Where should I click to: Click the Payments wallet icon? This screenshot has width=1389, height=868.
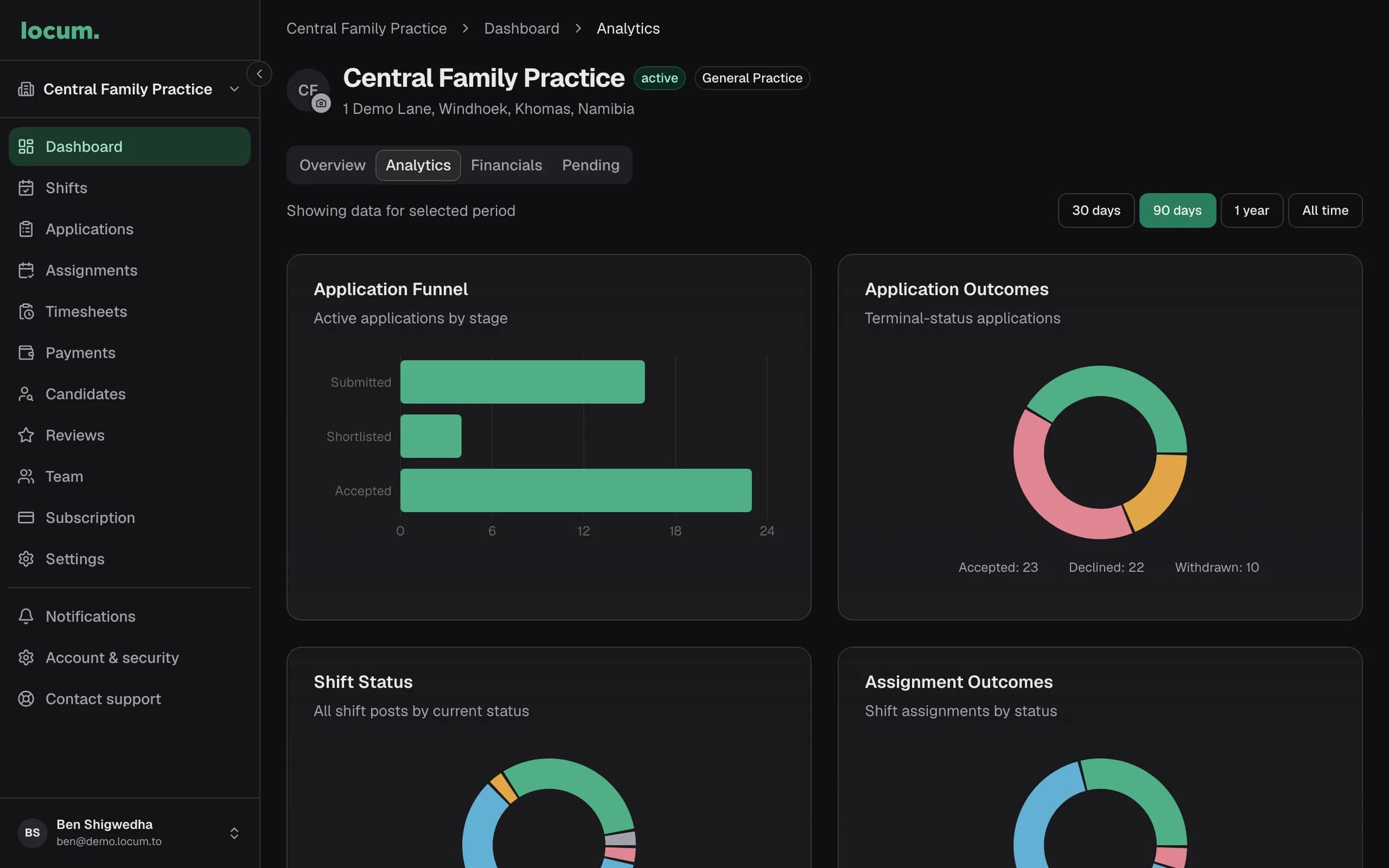click(x=26, y=353)
